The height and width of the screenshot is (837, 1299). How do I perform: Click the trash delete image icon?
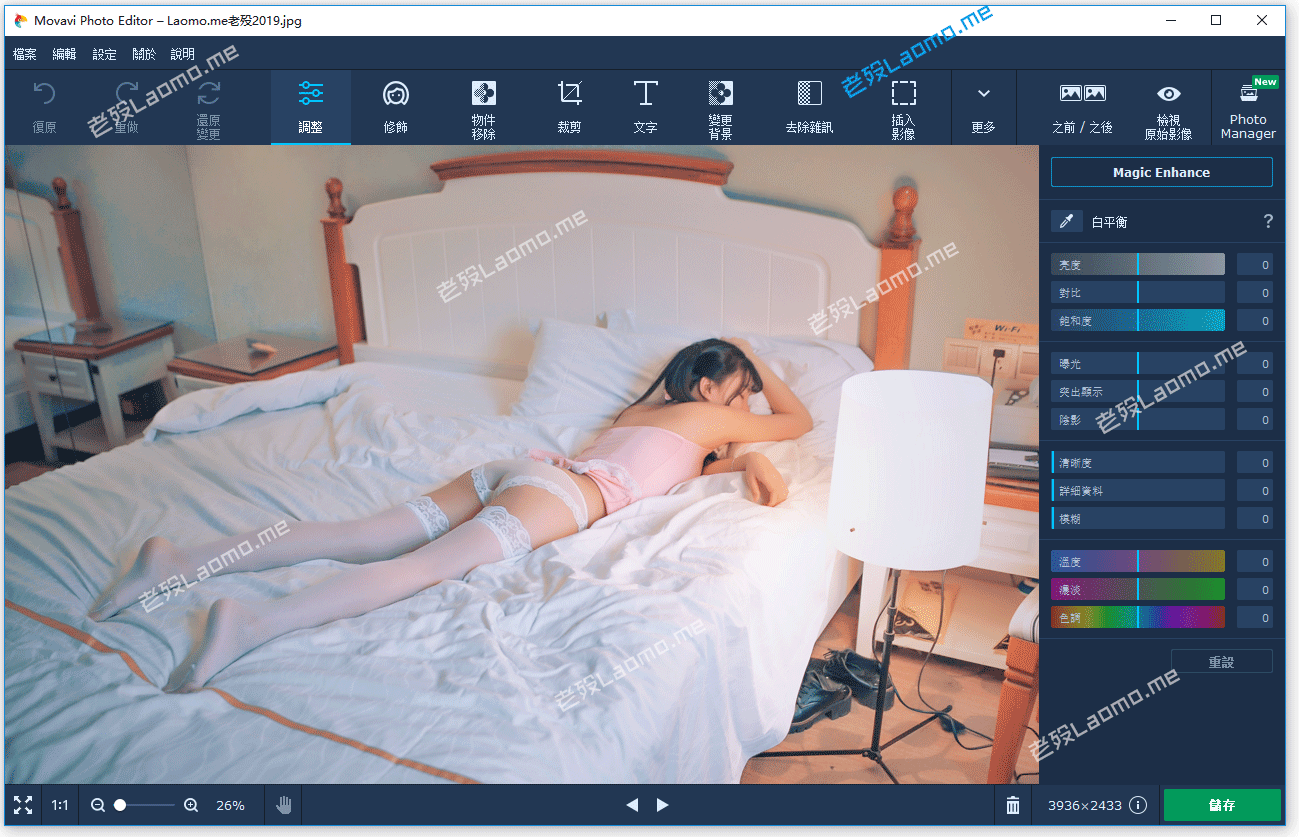(x=1013, y=805)
